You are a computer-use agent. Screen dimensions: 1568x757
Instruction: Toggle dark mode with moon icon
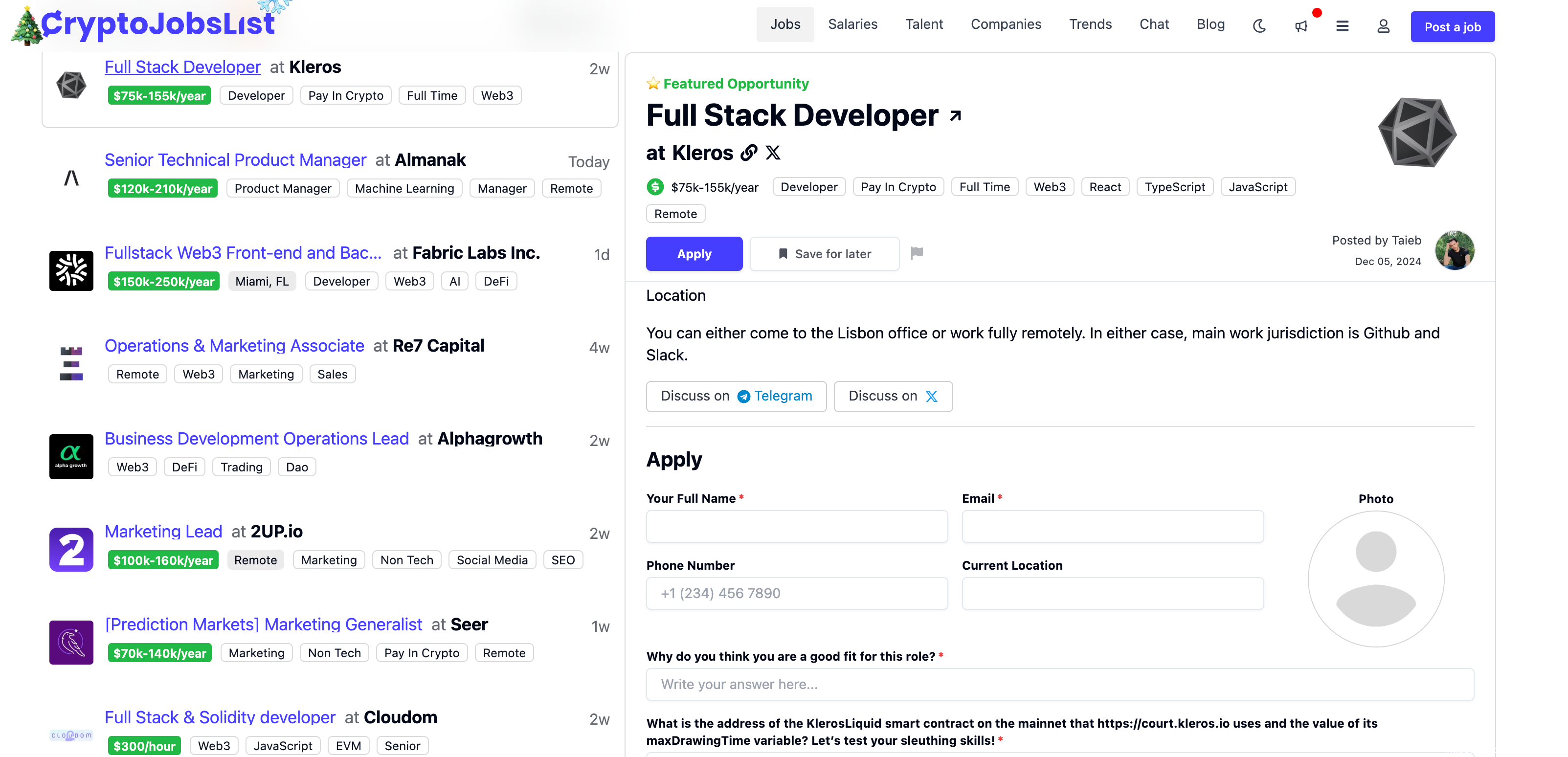[x=1259, y=25]
